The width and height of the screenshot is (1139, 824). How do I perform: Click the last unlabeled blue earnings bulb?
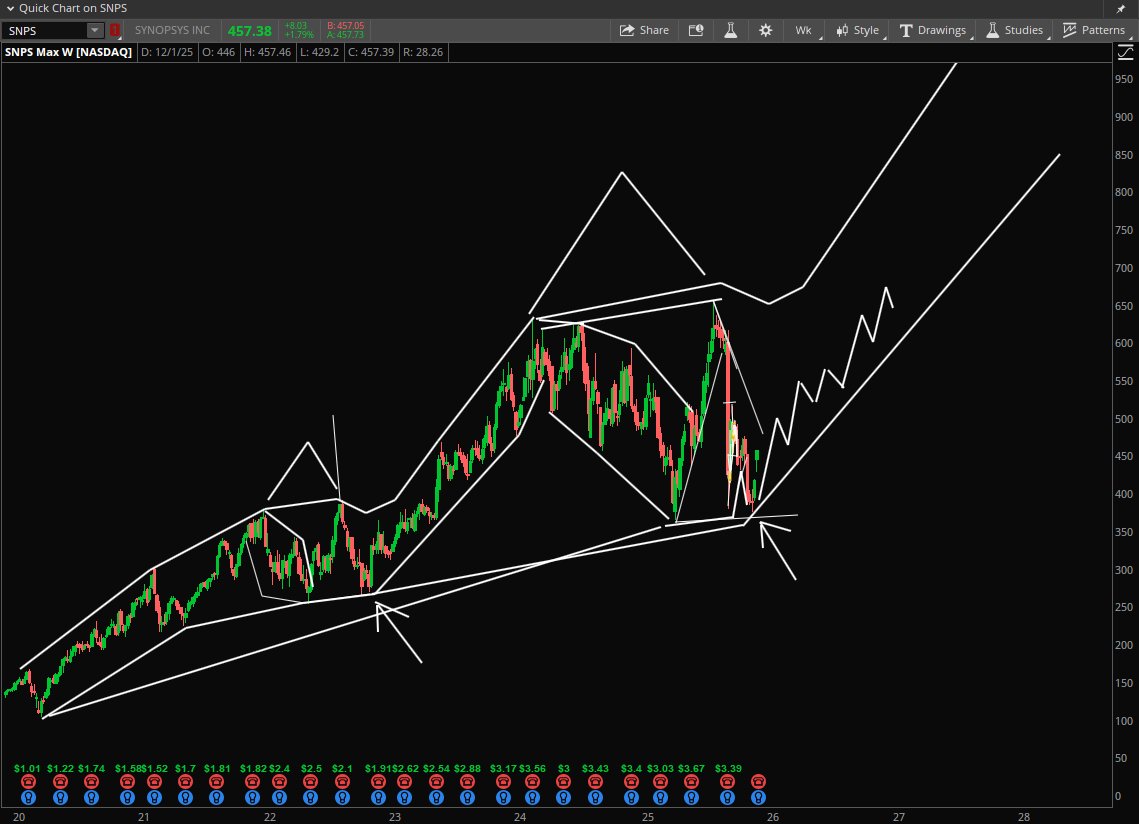tap(758, 798)
